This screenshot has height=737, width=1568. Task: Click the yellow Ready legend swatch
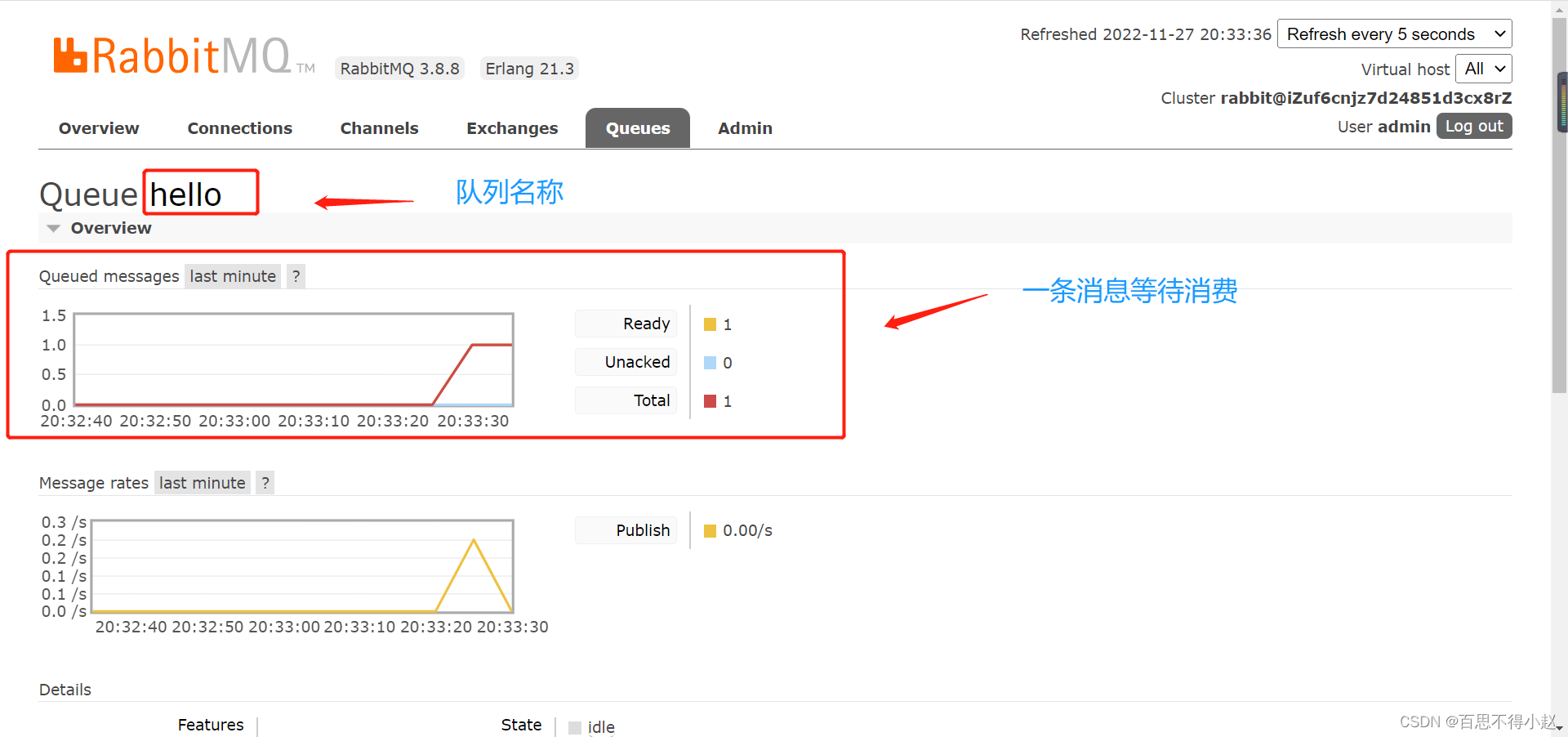710,324
